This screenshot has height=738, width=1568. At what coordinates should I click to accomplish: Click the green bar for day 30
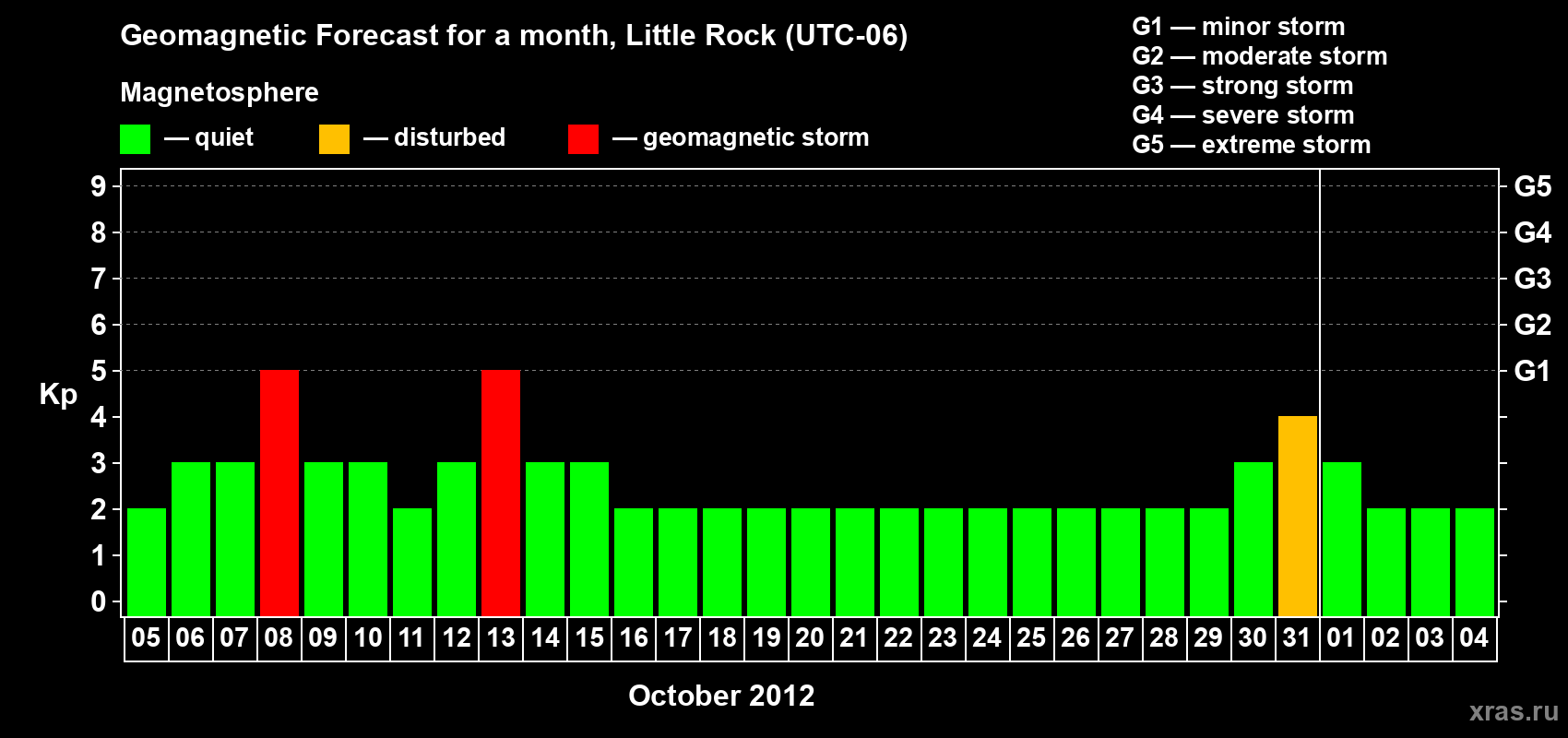(1253, 539)
